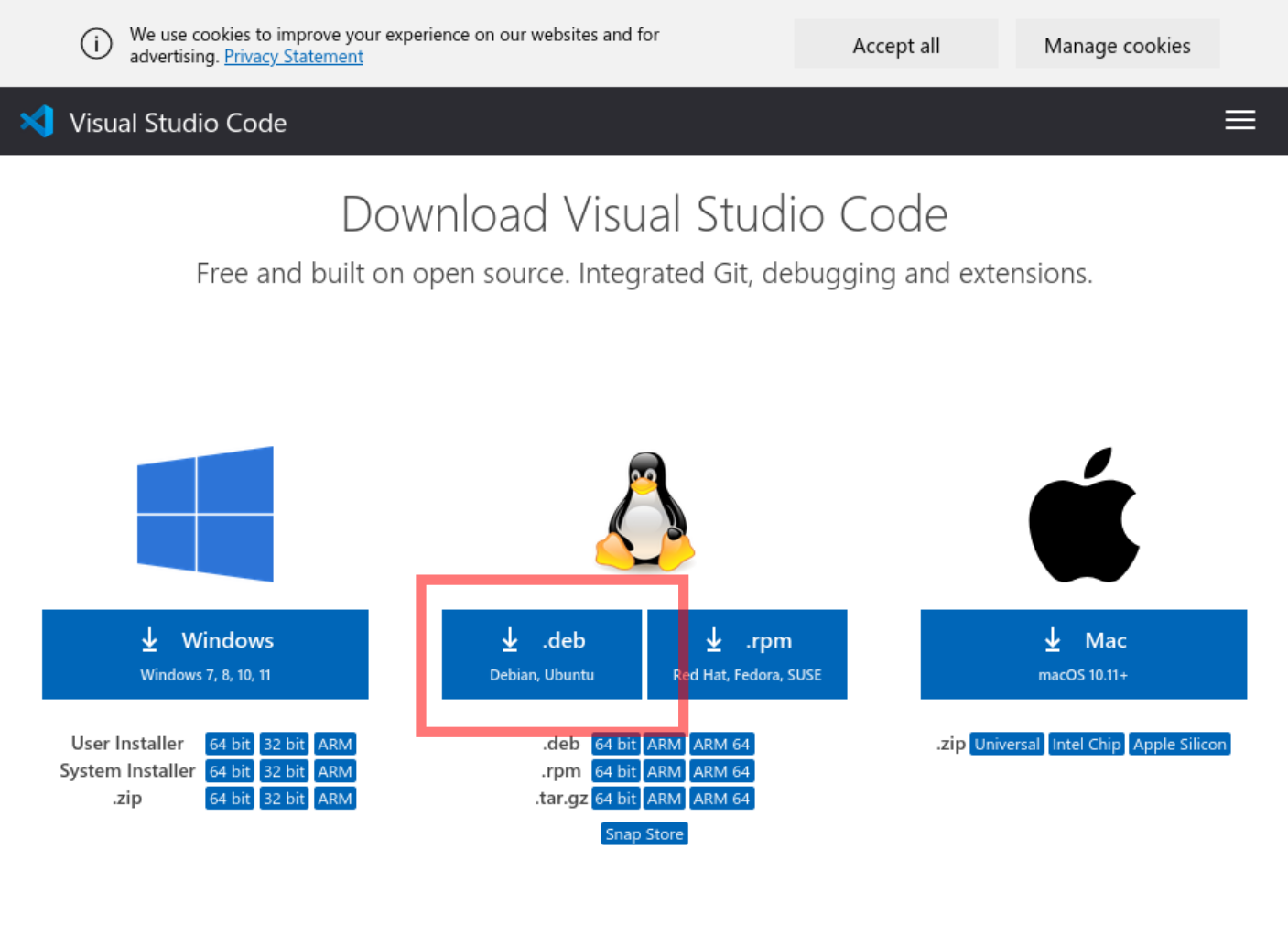The width and height of the screenshot is (1288, 947).
Task: Open the Snap Store link
Action: click(644, 834)
